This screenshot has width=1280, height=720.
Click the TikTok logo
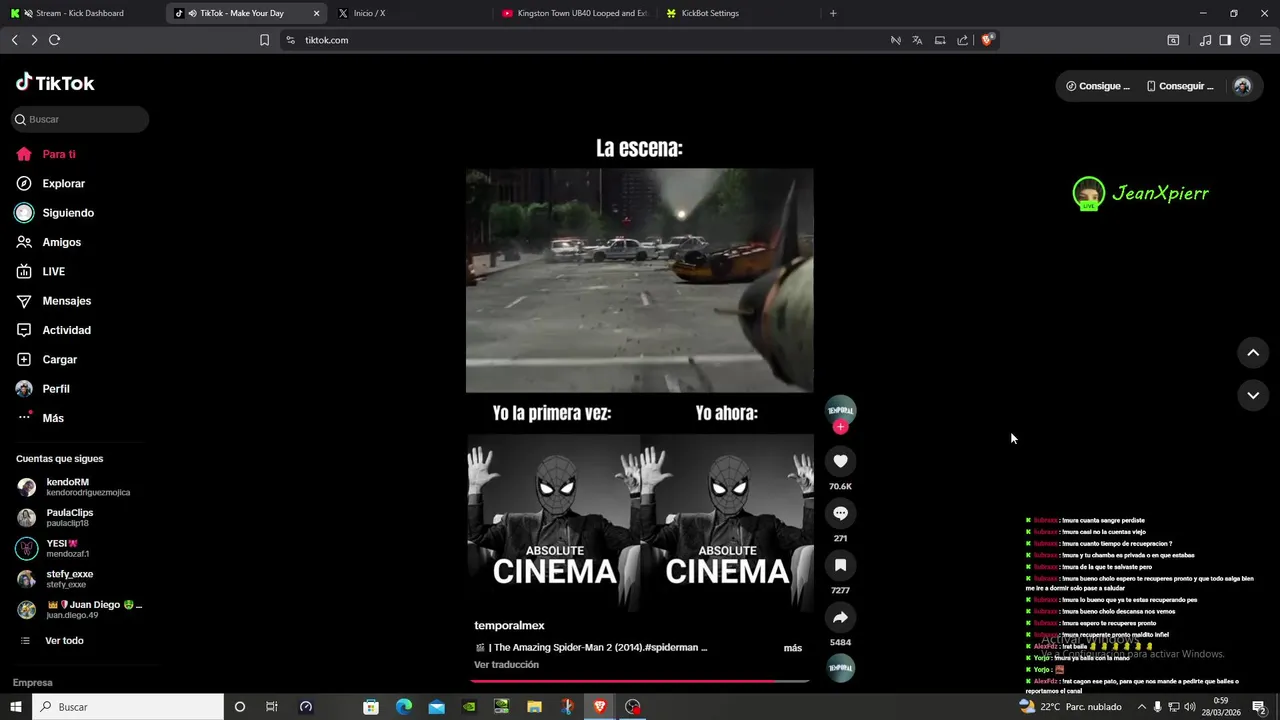[55, 83]
